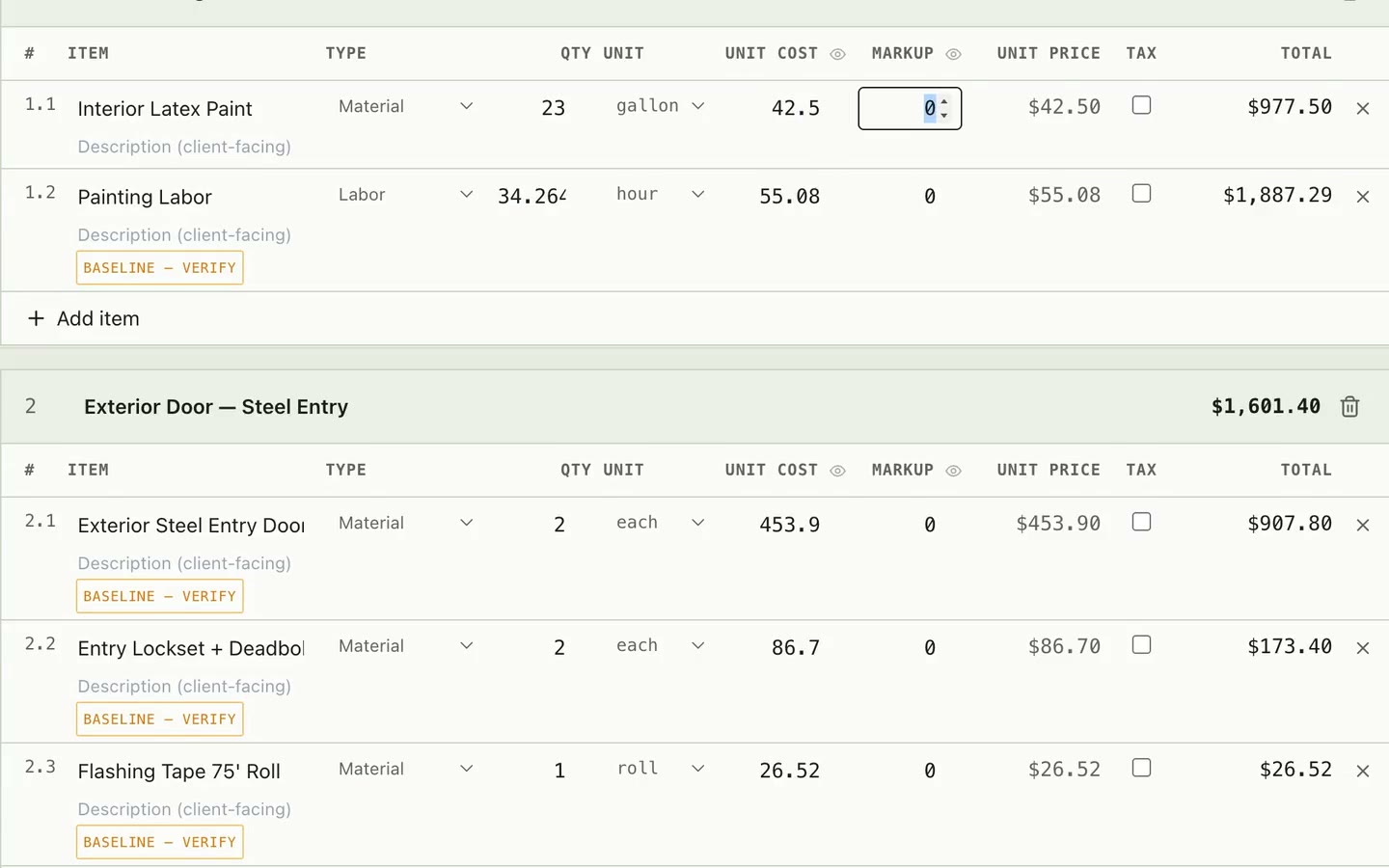The width and height of the screenshot is (1389, 868).
Task: Remove the Entry Lockset + Deadbolt item
Action: coord(1363,648)
